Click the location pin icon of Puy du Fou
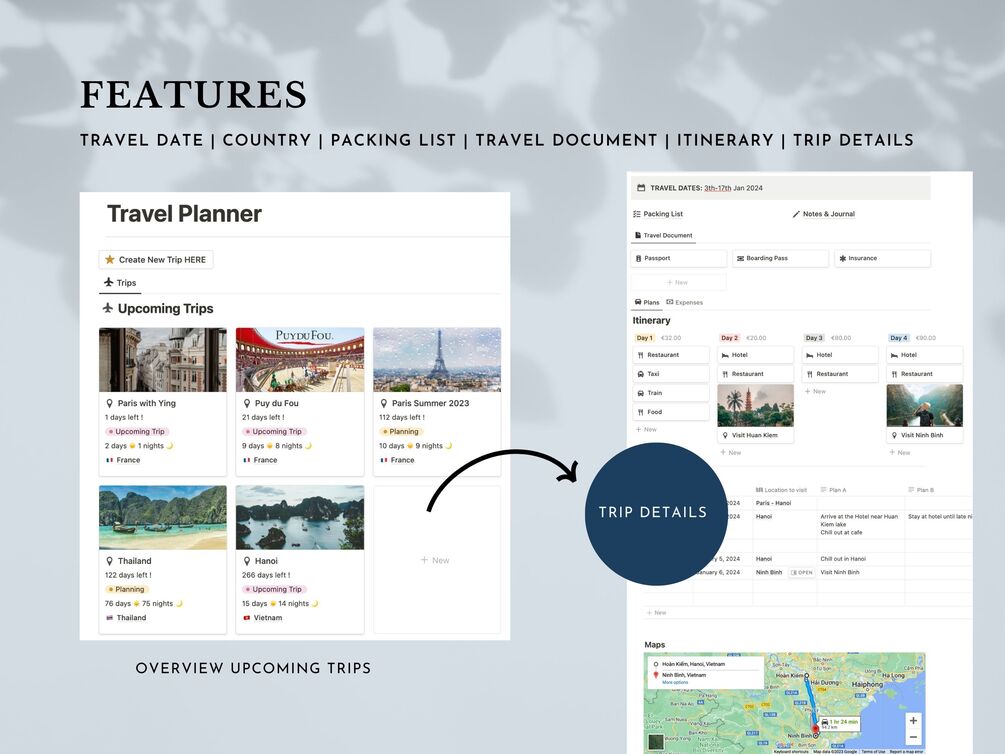This screenshot has width=1005, height=754. (x=247, y=403)
